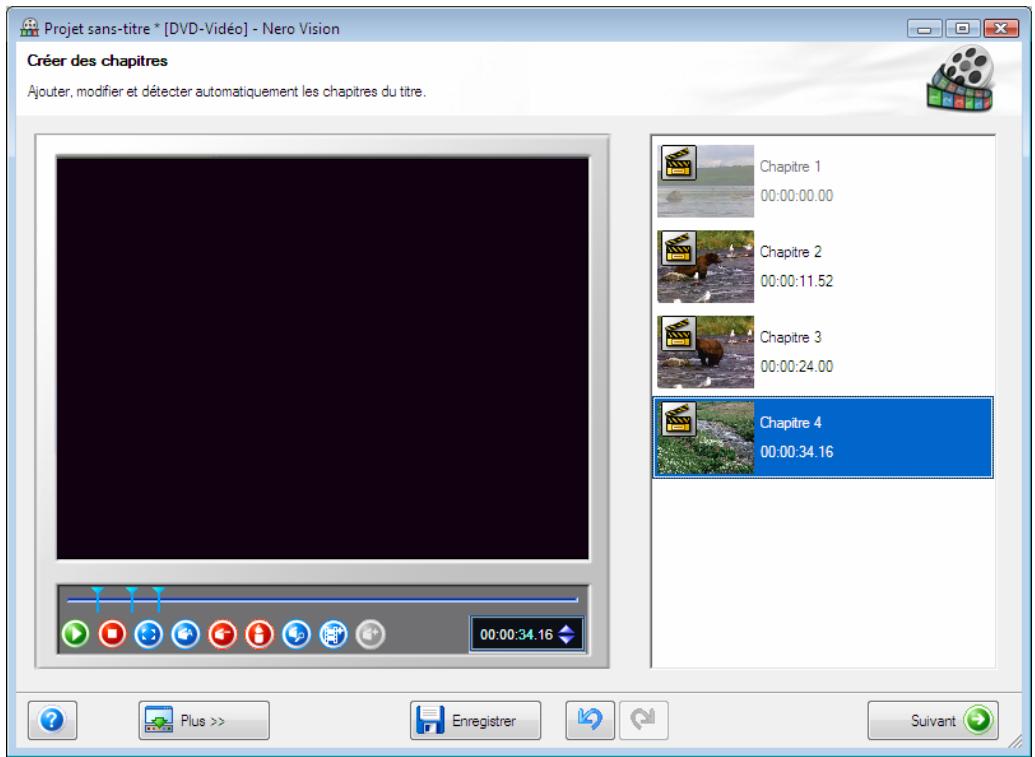Click the clapboard icon on Chapitre 2
This screenshot has height=757, width=1035.
[678, 247]
